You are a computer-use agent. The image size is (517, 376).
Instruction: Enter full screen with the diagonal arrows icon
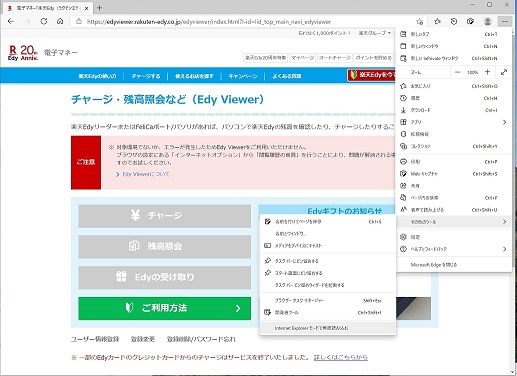(x=504, y=72)
